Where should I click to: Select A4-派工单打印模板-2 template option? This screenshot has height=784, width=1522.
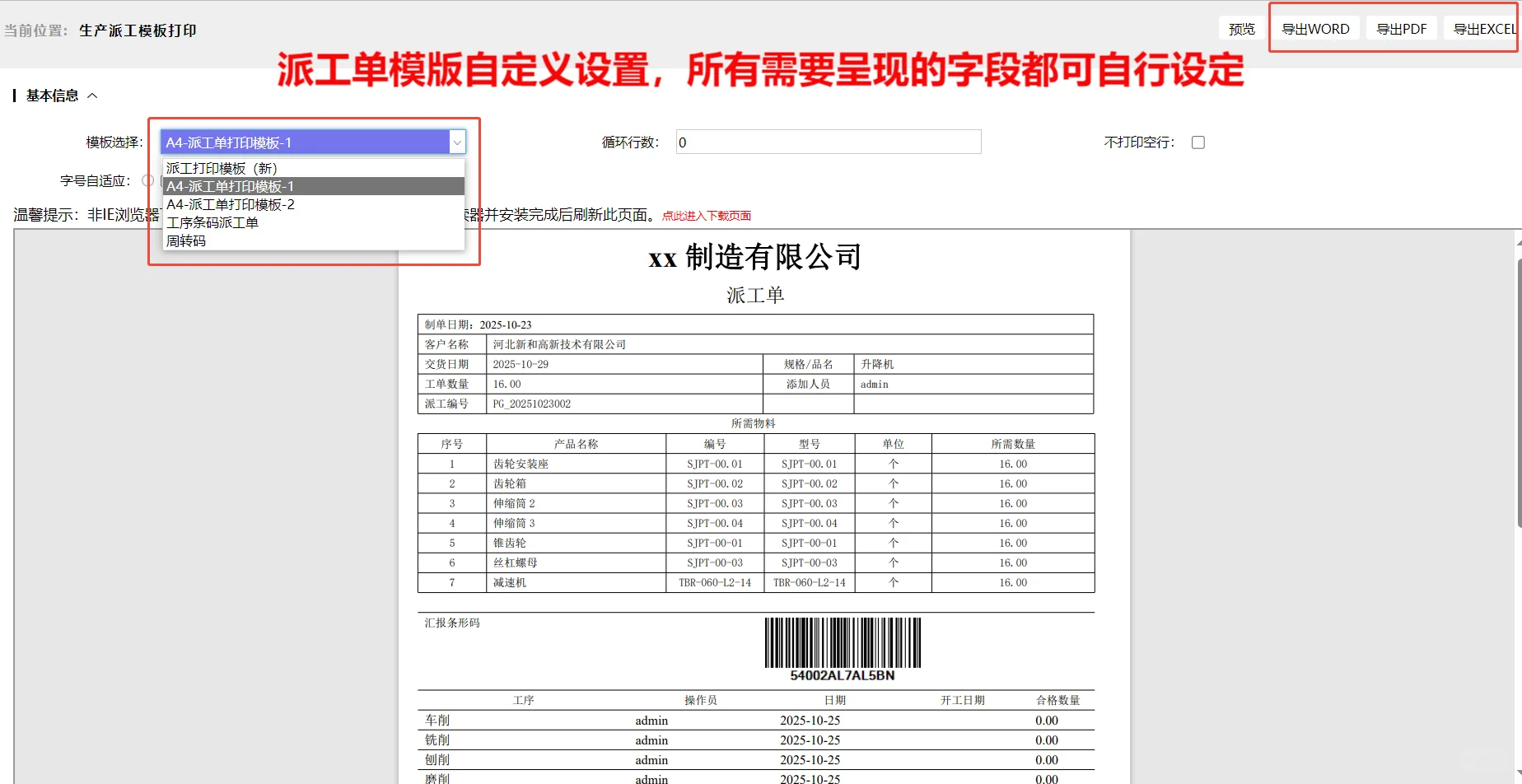pos(231,204)
